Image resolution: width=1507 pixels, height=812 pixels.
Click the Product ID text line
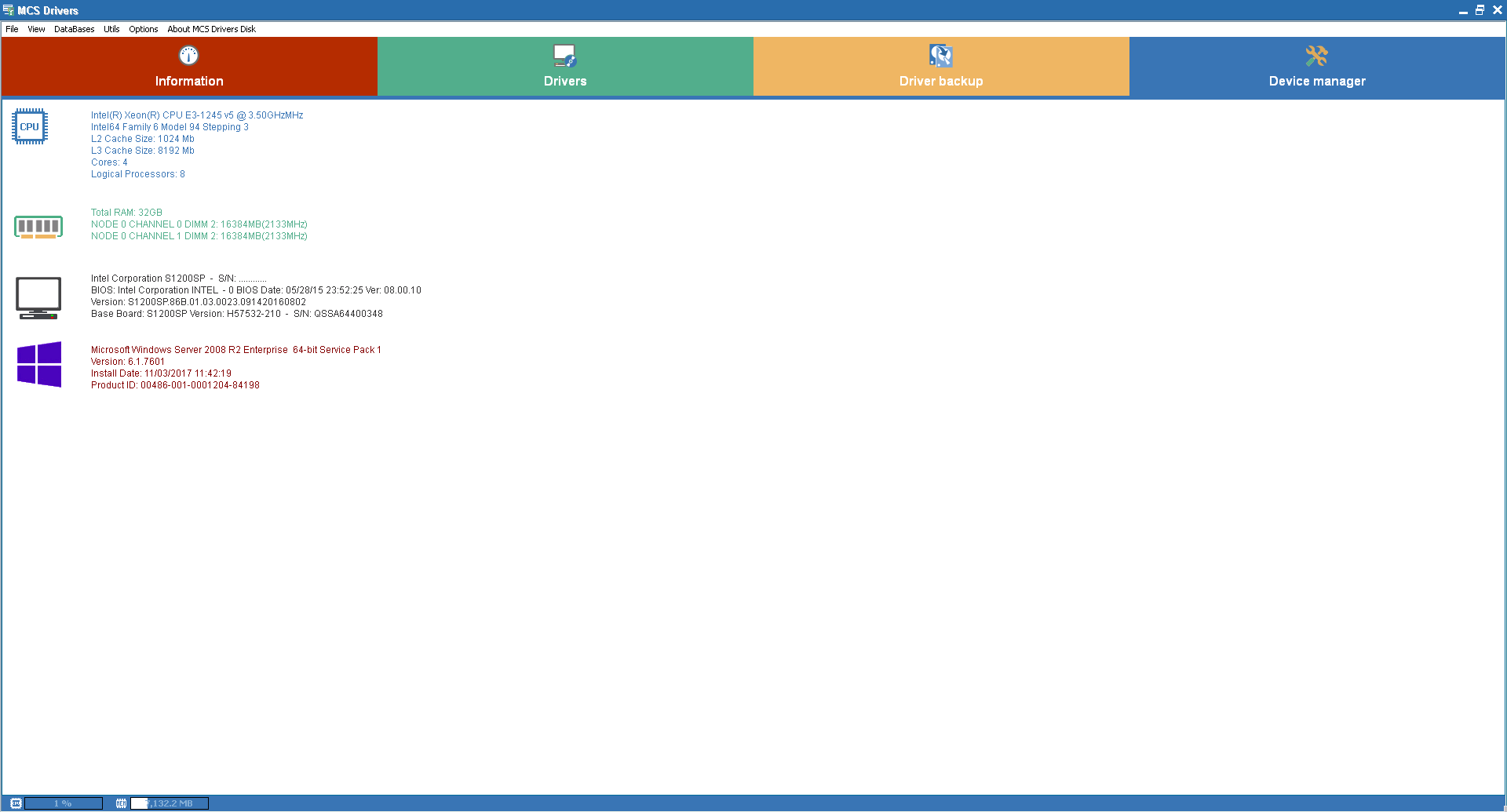(175, 385)
